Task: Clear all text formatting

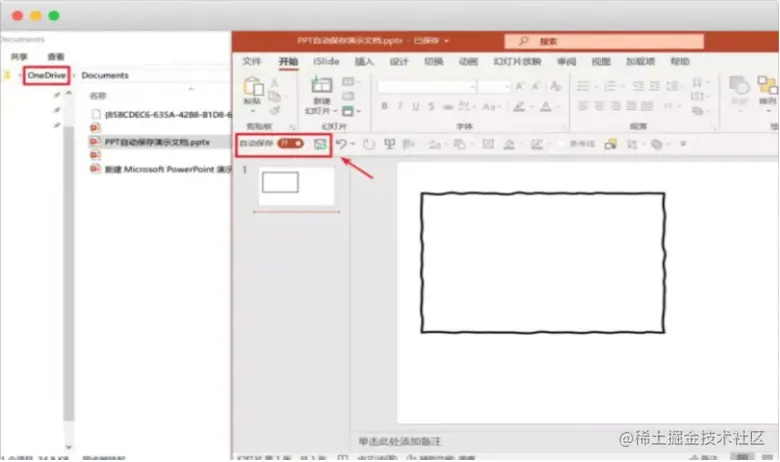Action: click(x=556, y=86)
